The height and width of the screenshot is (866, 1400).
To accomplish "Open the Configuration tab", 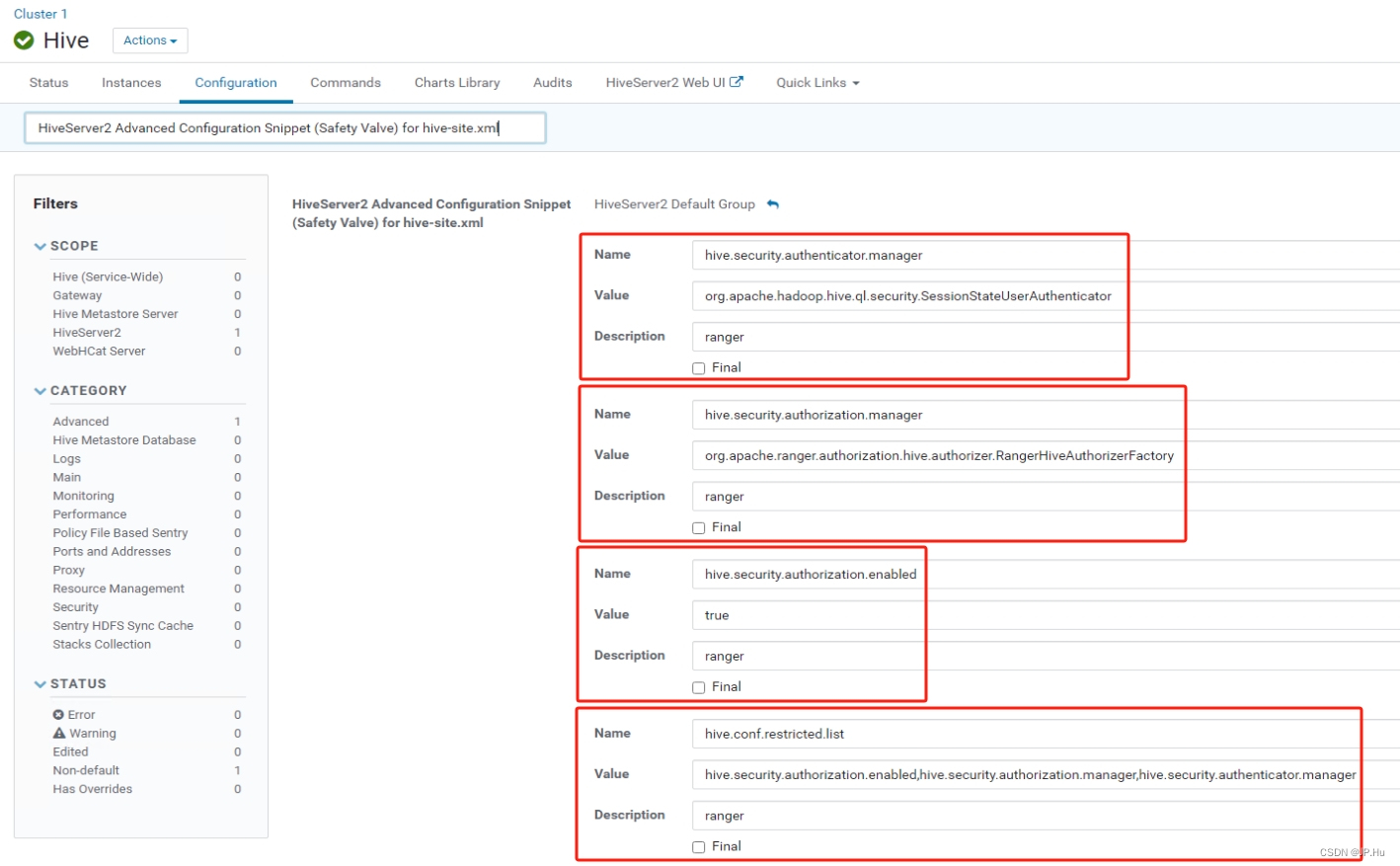I will (x=236, y=83).
